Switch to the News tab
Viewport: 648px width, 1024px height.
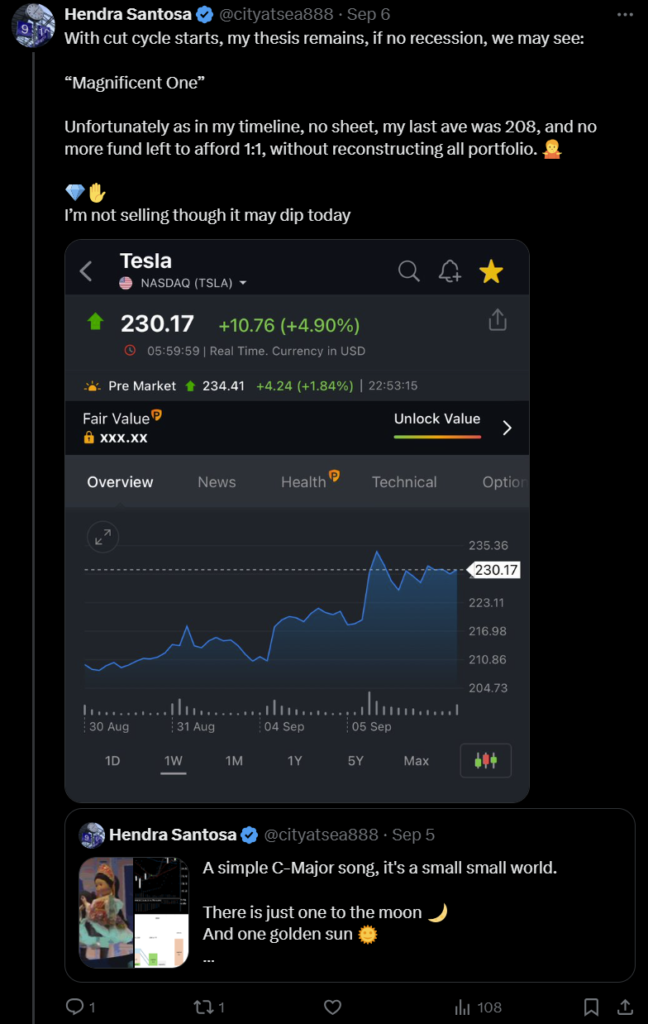pyautogui.click(x=217, y=482)
